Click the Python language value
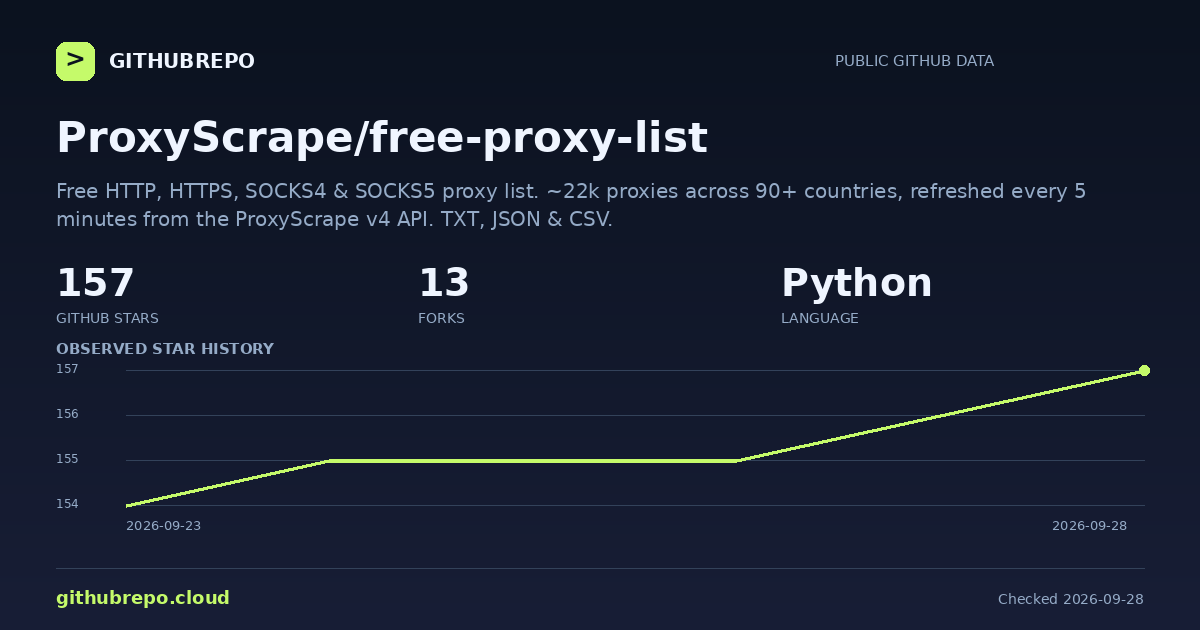 point(856,284)
